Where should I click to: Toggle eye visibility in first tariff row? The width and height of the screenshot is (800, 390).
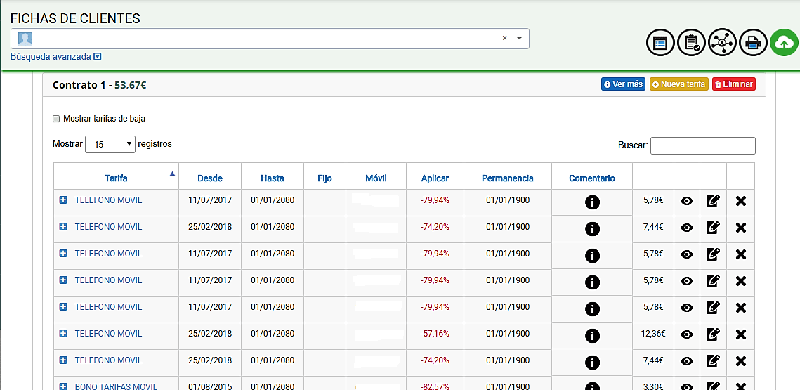[x=687, y=201]
